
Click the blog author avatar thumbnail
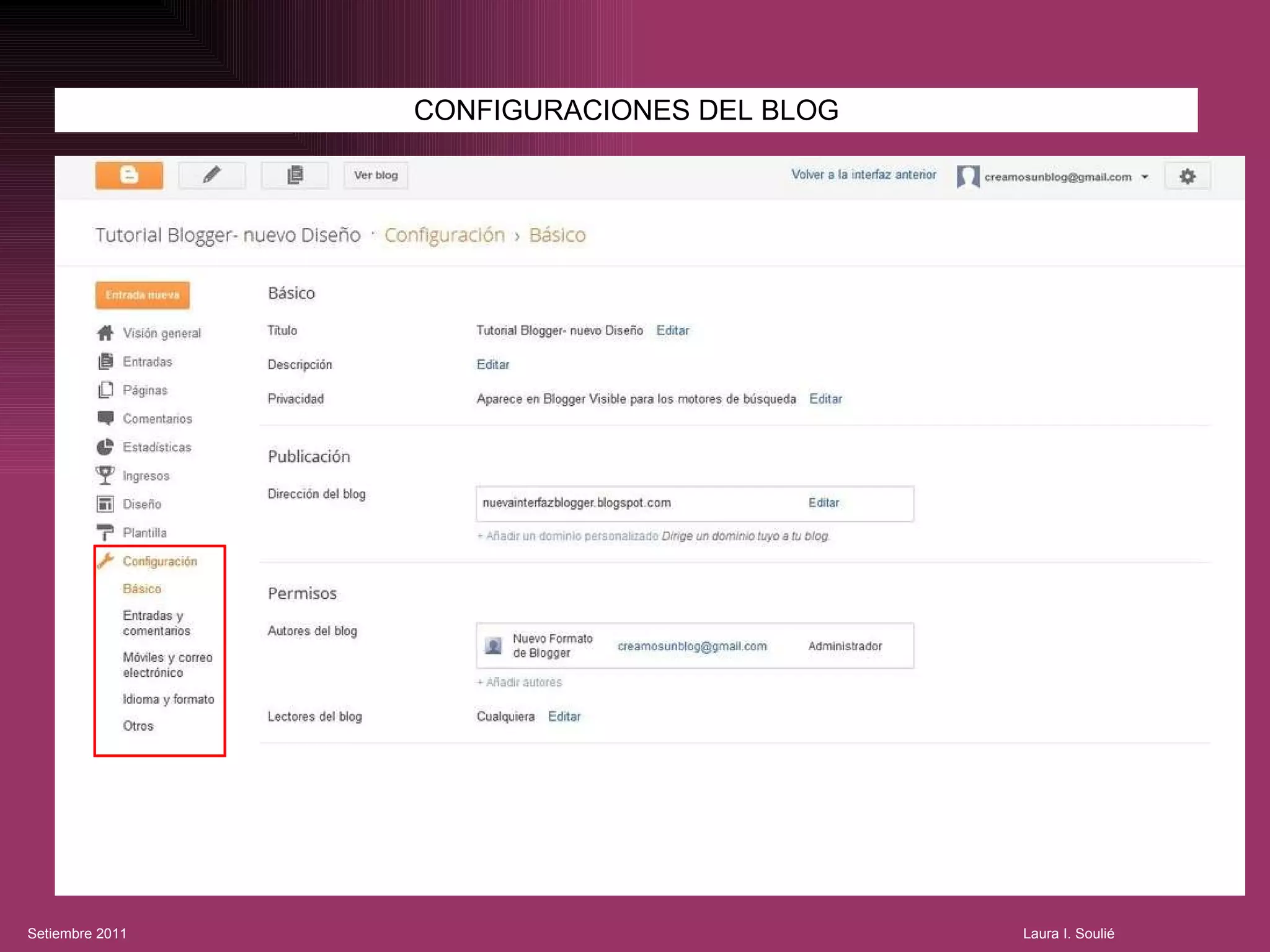494,646
